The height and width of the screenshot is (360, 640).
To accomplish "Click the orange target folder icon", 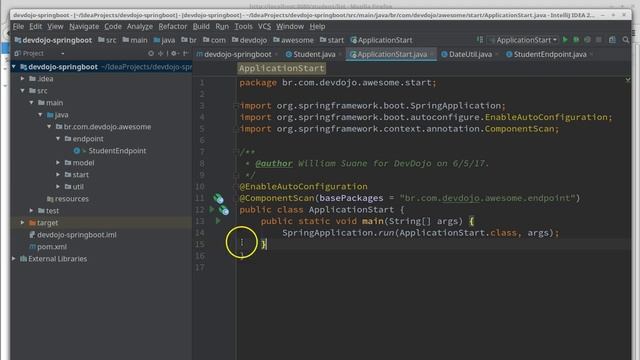I will 32,223.
